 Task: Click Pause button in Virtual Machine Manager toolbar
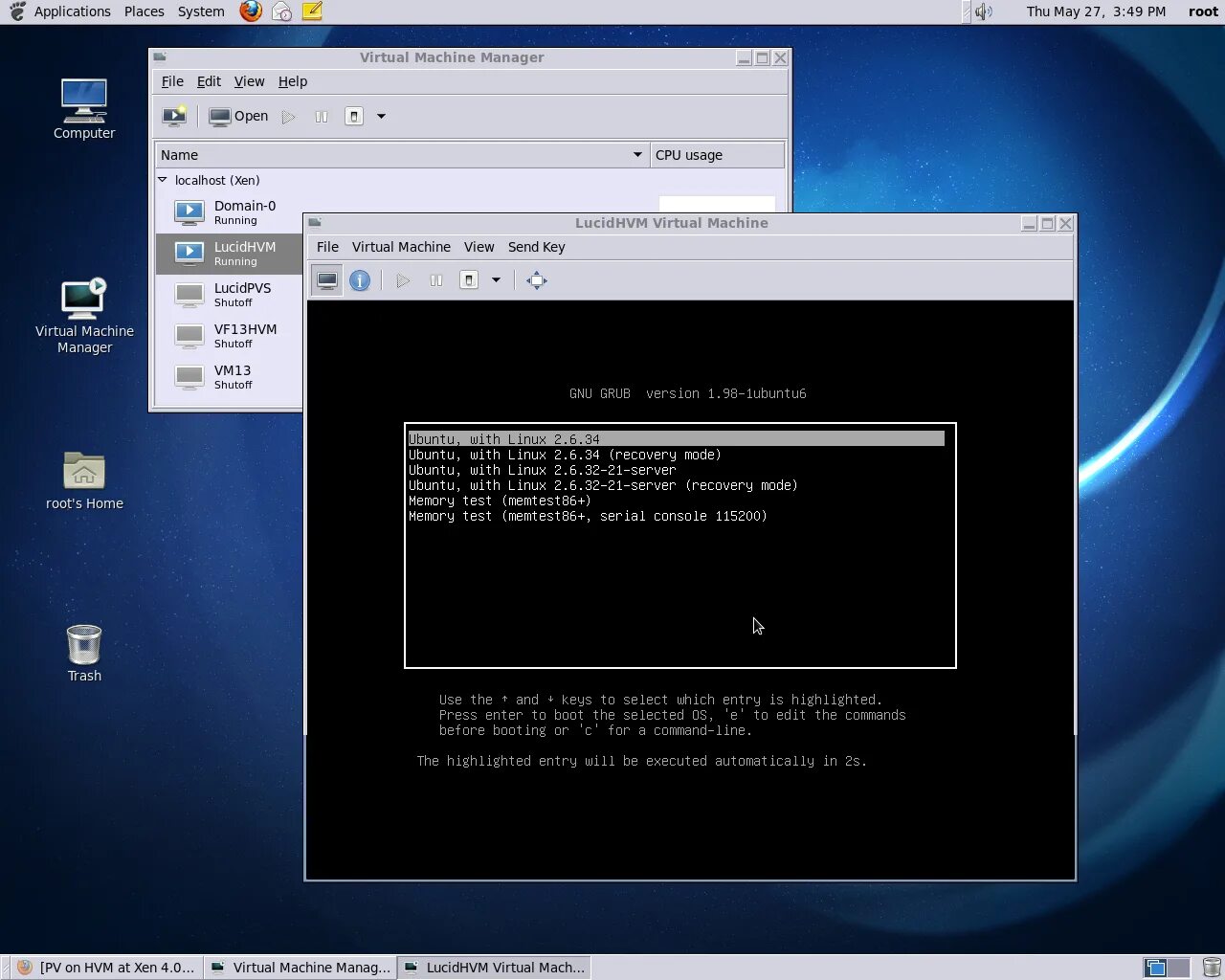click(321, 117)
